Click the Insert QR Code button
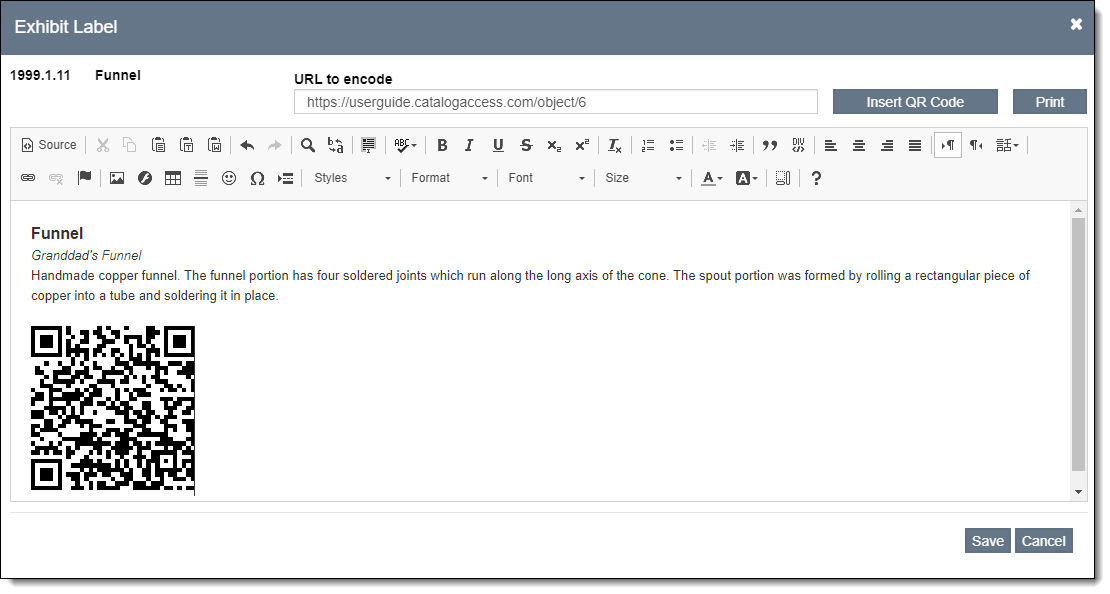The image size is (1110, 594). point(915,102)
